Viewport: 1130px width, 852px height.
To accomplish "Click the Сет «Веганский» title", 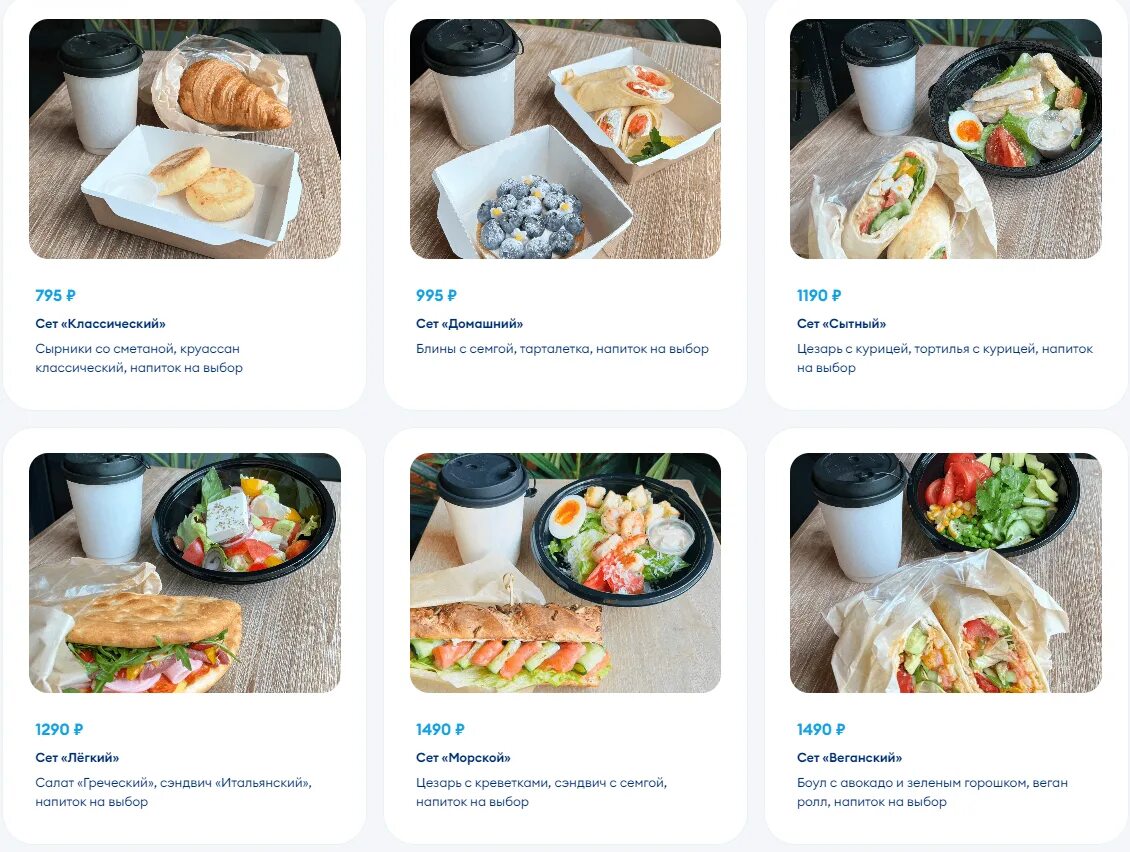I will click(x=849, y=758).
